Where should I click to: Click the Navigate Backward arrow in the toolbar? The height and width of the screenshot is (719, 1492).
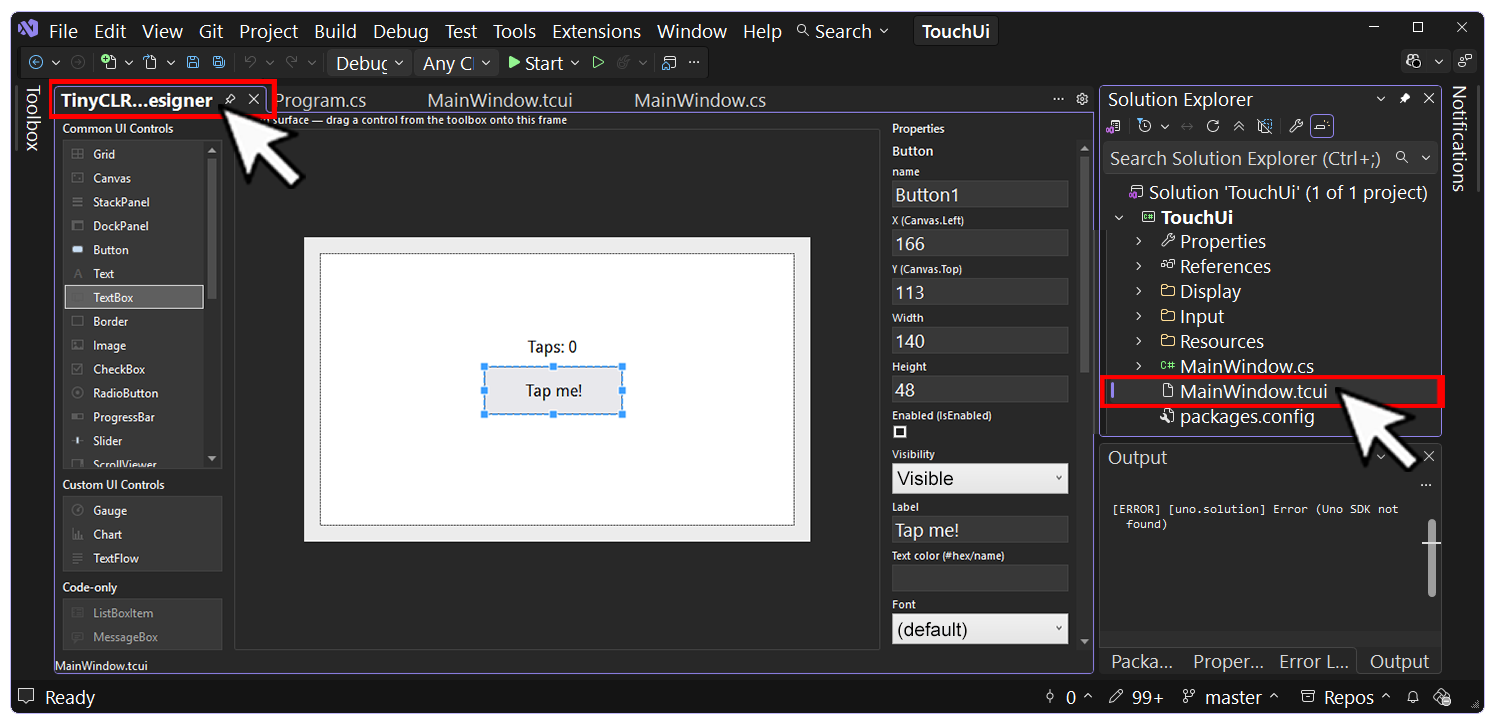pyautogui.click(x=36, y=62)
